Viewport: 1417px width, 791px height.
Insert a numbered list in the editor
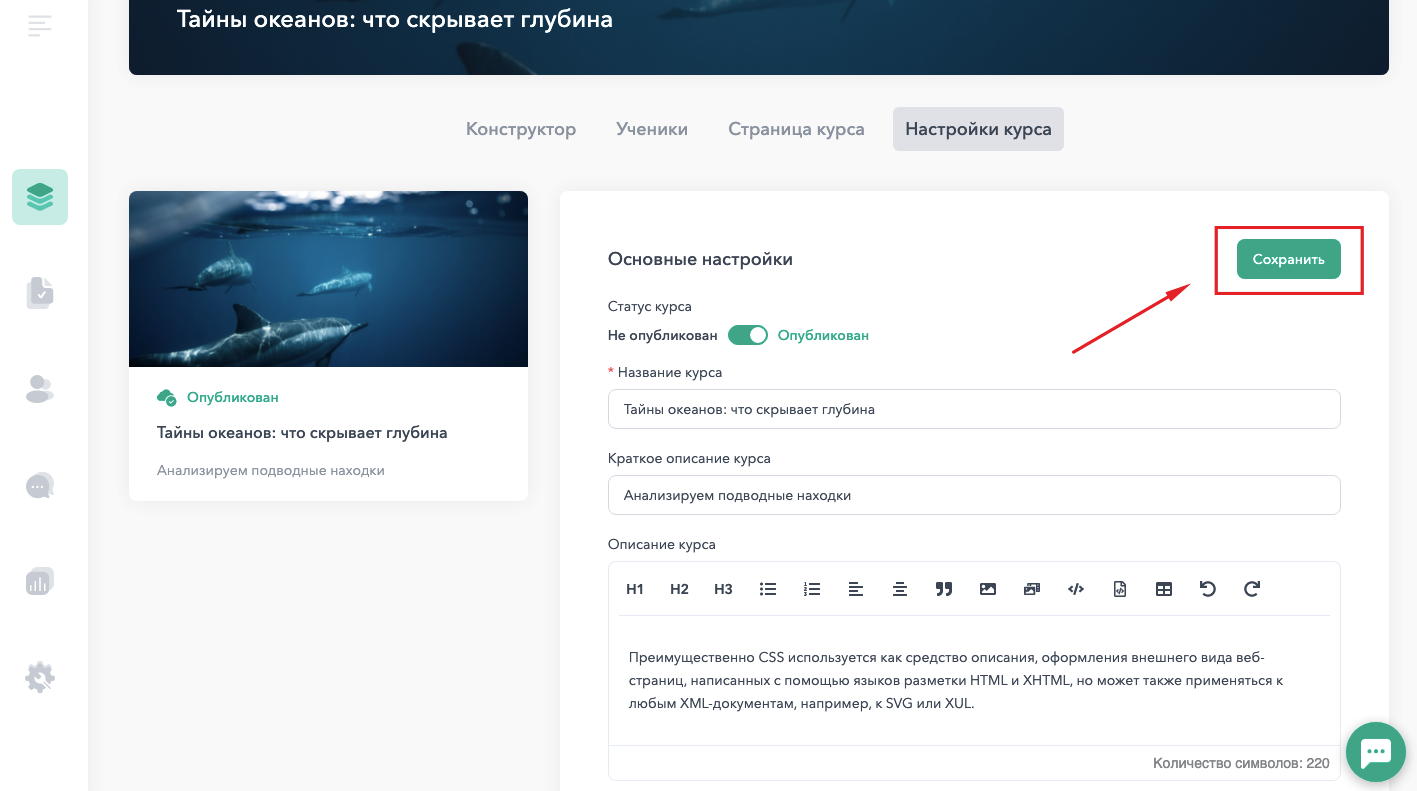812,589
